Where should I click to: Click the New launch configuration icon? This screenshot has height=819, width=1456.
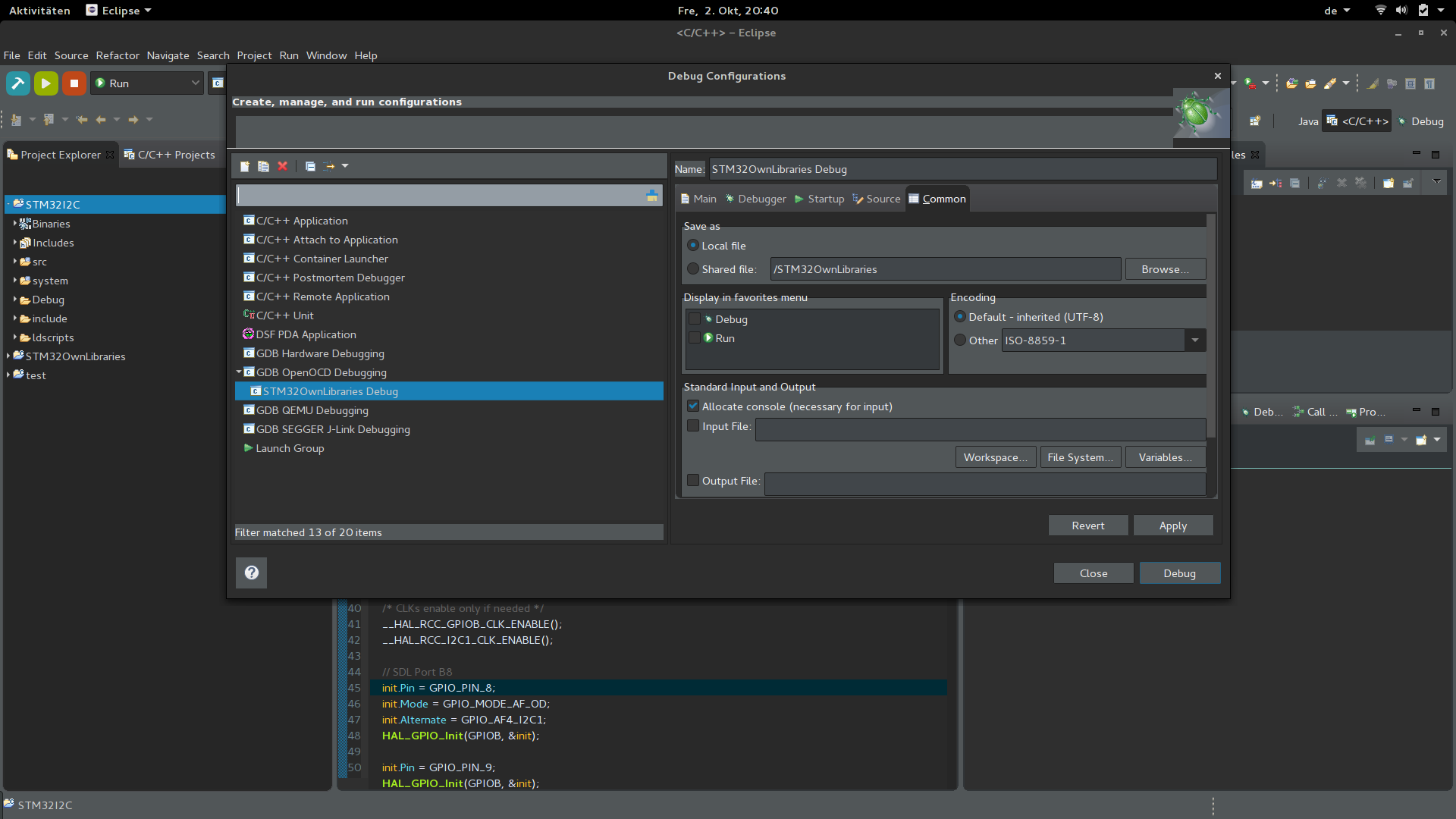(245, 166)
